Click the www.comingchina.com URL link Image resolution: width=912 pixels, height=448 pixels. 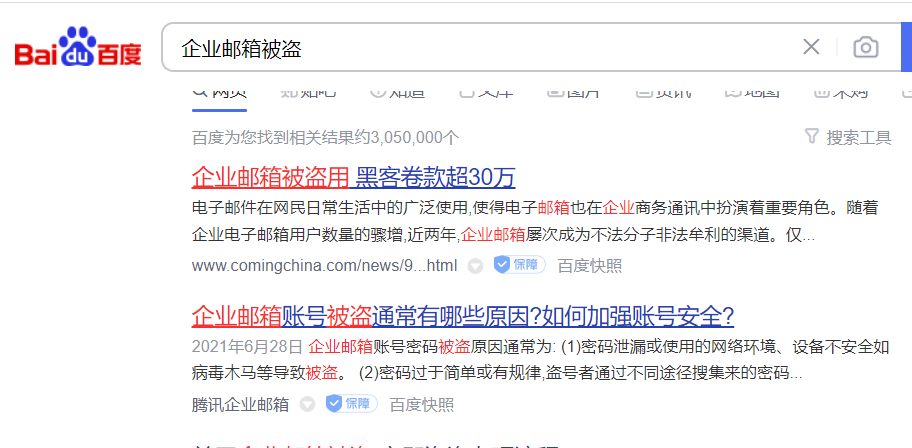324,265
